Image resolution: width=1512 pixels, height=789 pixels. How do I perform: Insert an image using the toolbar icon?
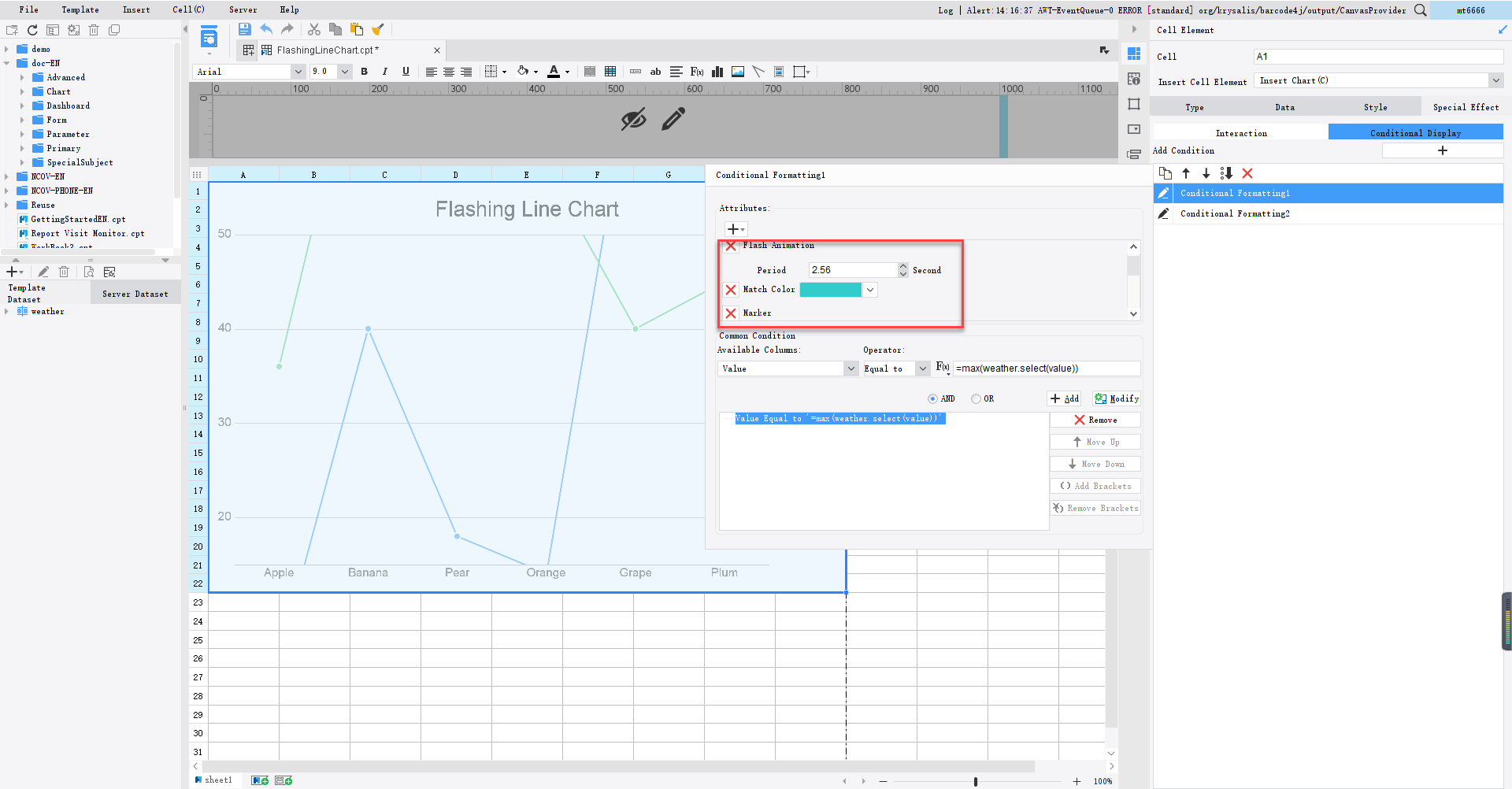point(738,71)
